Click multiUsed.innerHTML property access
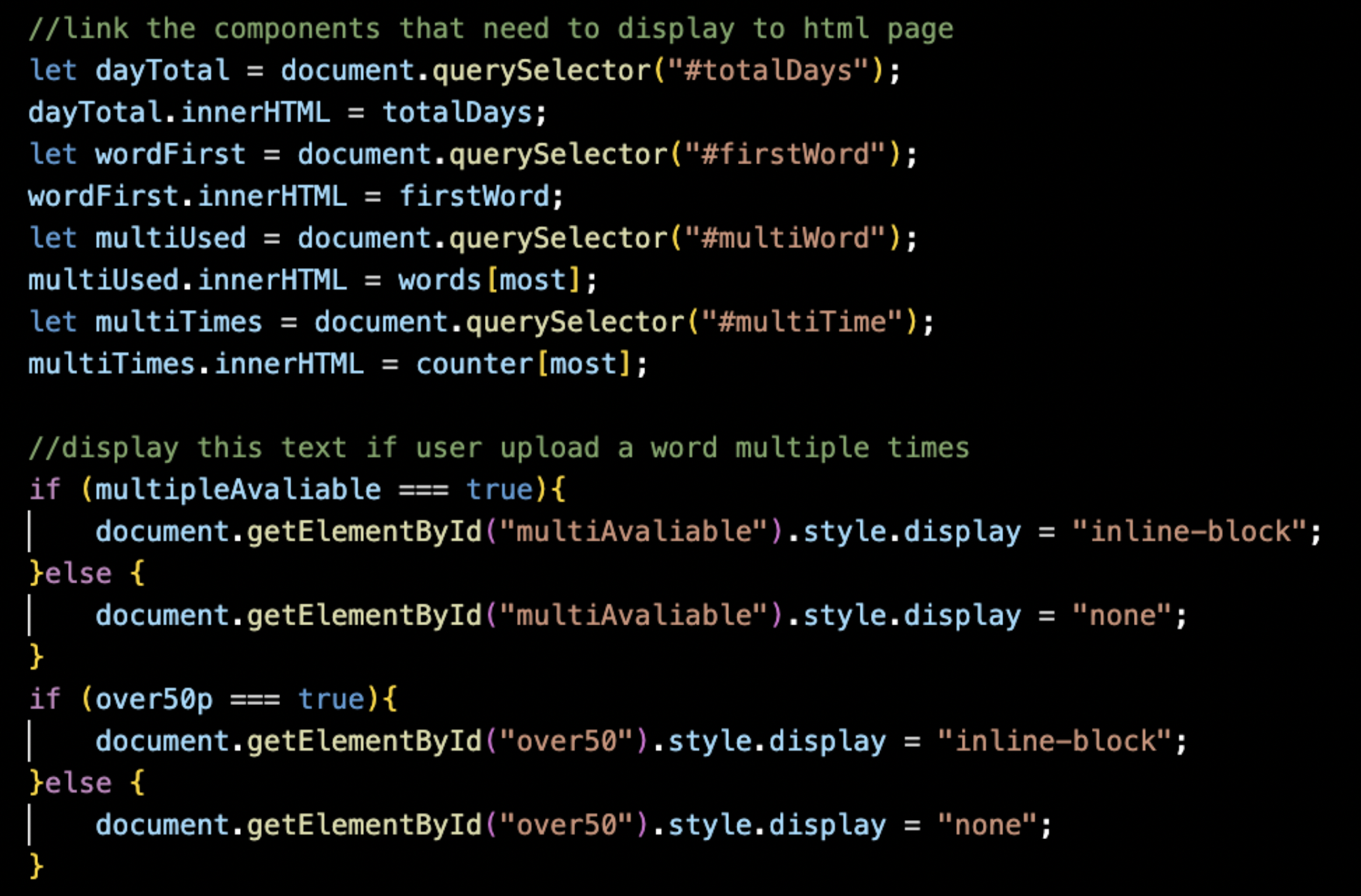This screenshot has width=1361, height=896. click(187, 281)
